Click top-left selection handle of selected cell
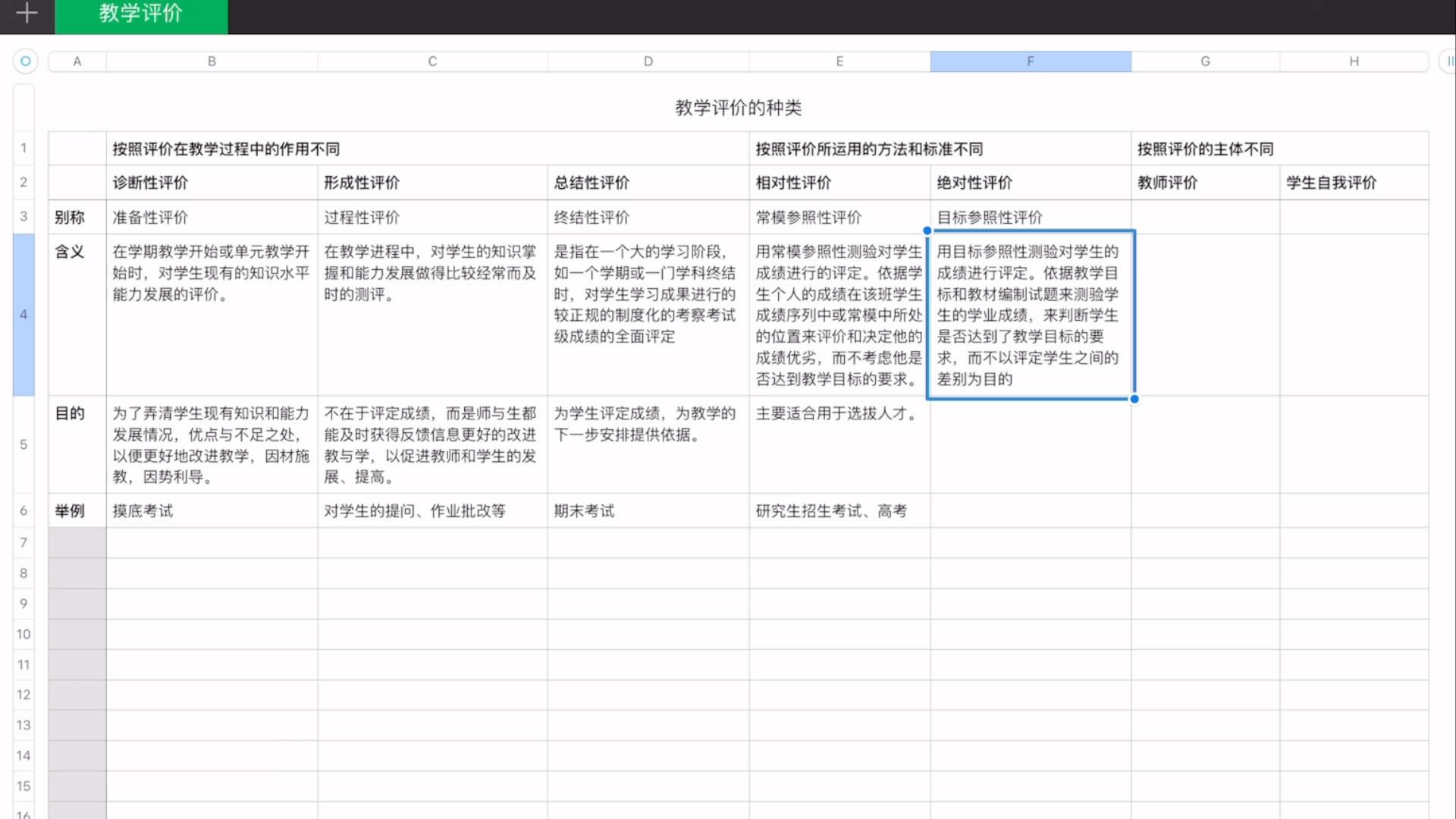The image size is (1456, 819). pos(927,231)
